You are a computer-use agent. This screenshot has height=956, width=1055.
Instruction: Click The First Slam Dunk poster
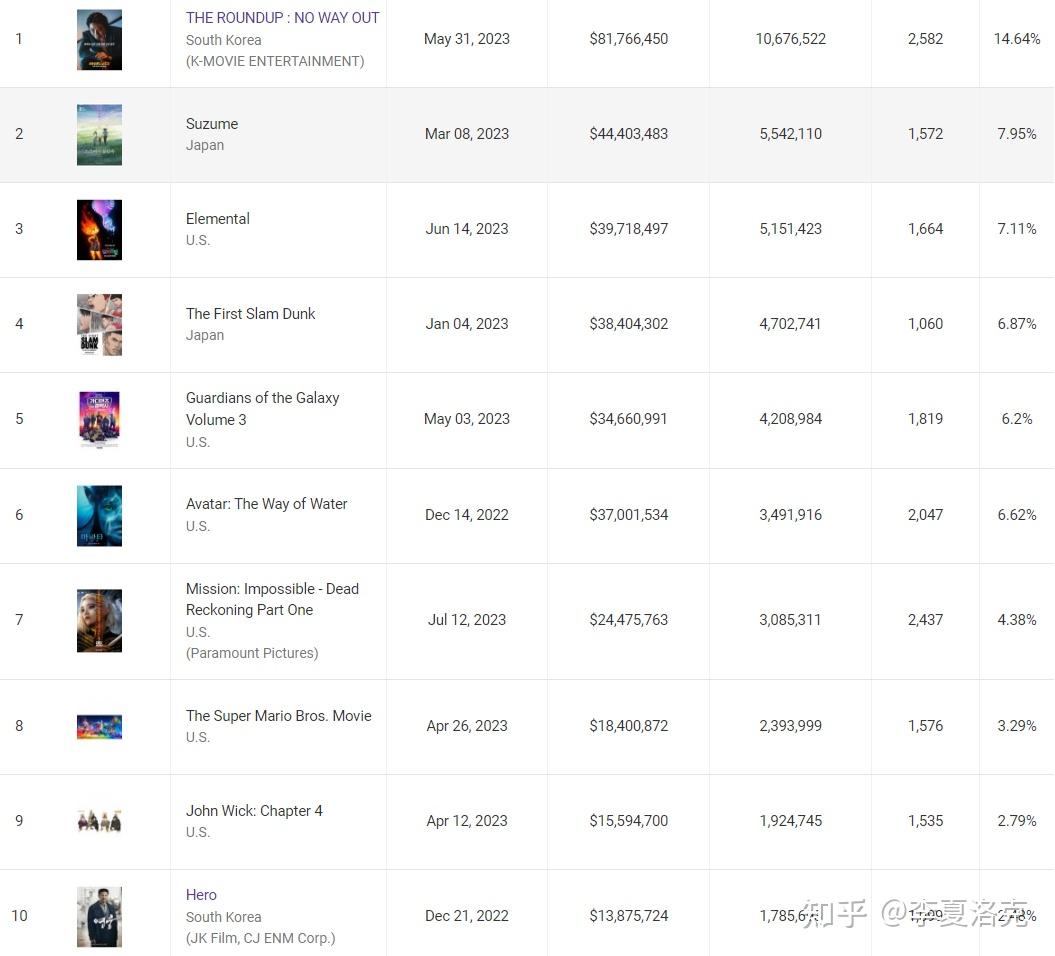pyautogui.click(x=100, y=324)
